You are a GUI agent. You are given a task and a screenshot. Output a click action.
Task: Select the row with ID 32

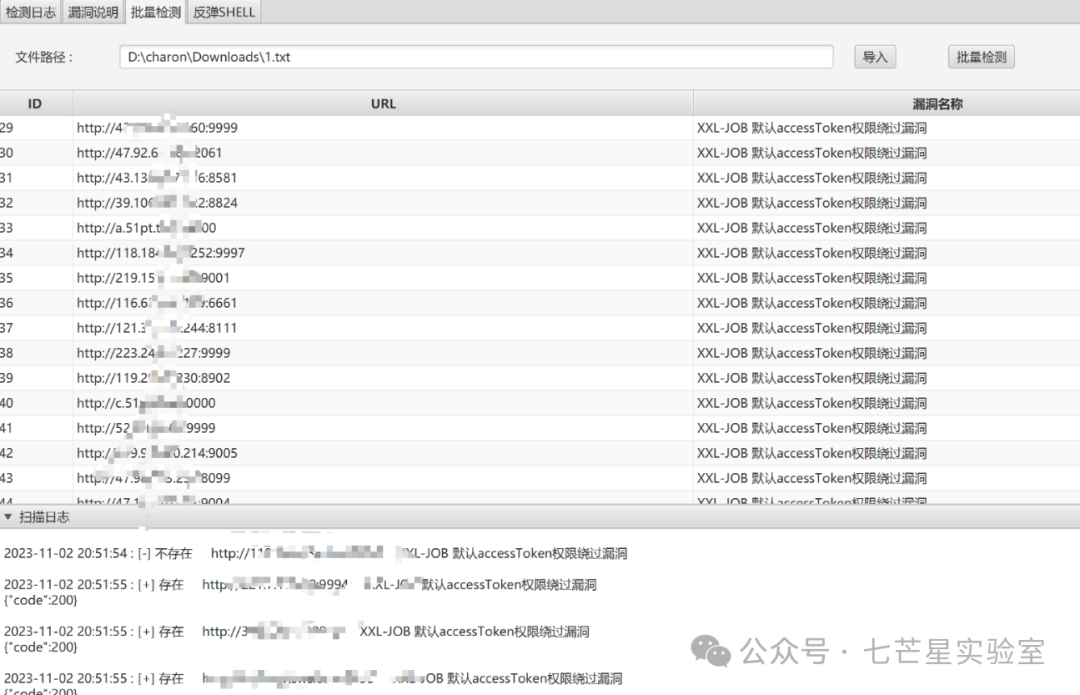click(540, 203)
